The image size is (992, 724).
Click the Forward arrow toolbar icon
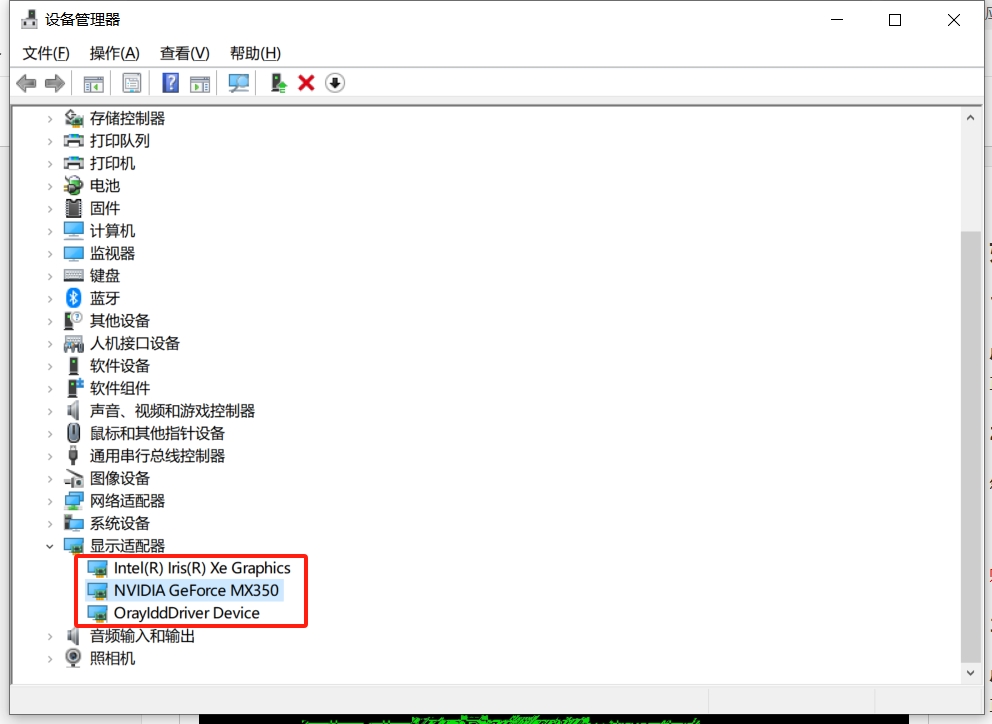point(55,83)
